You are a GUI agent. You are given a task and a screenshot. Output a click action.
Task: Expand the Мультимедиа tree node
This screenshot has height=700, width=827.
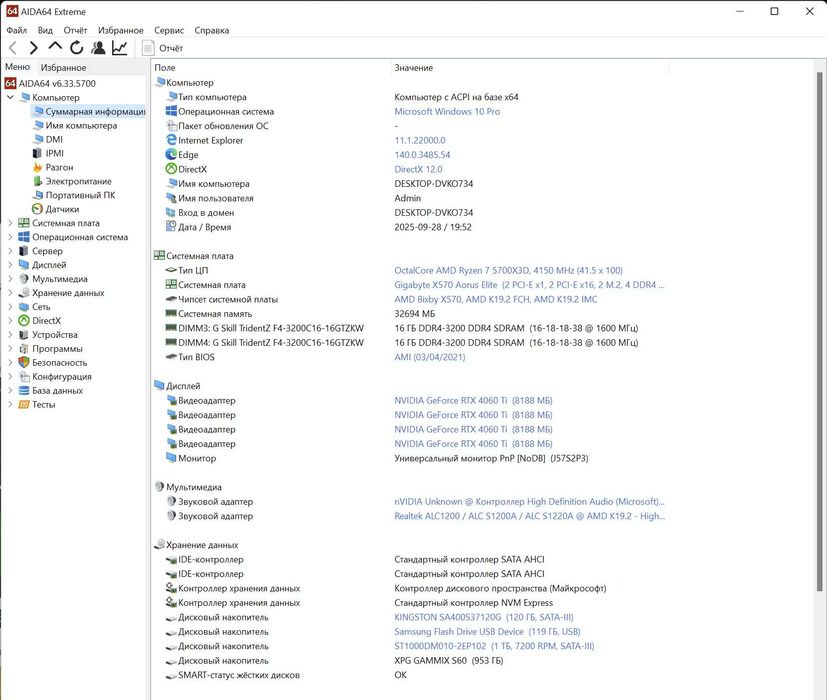[10, 279]
